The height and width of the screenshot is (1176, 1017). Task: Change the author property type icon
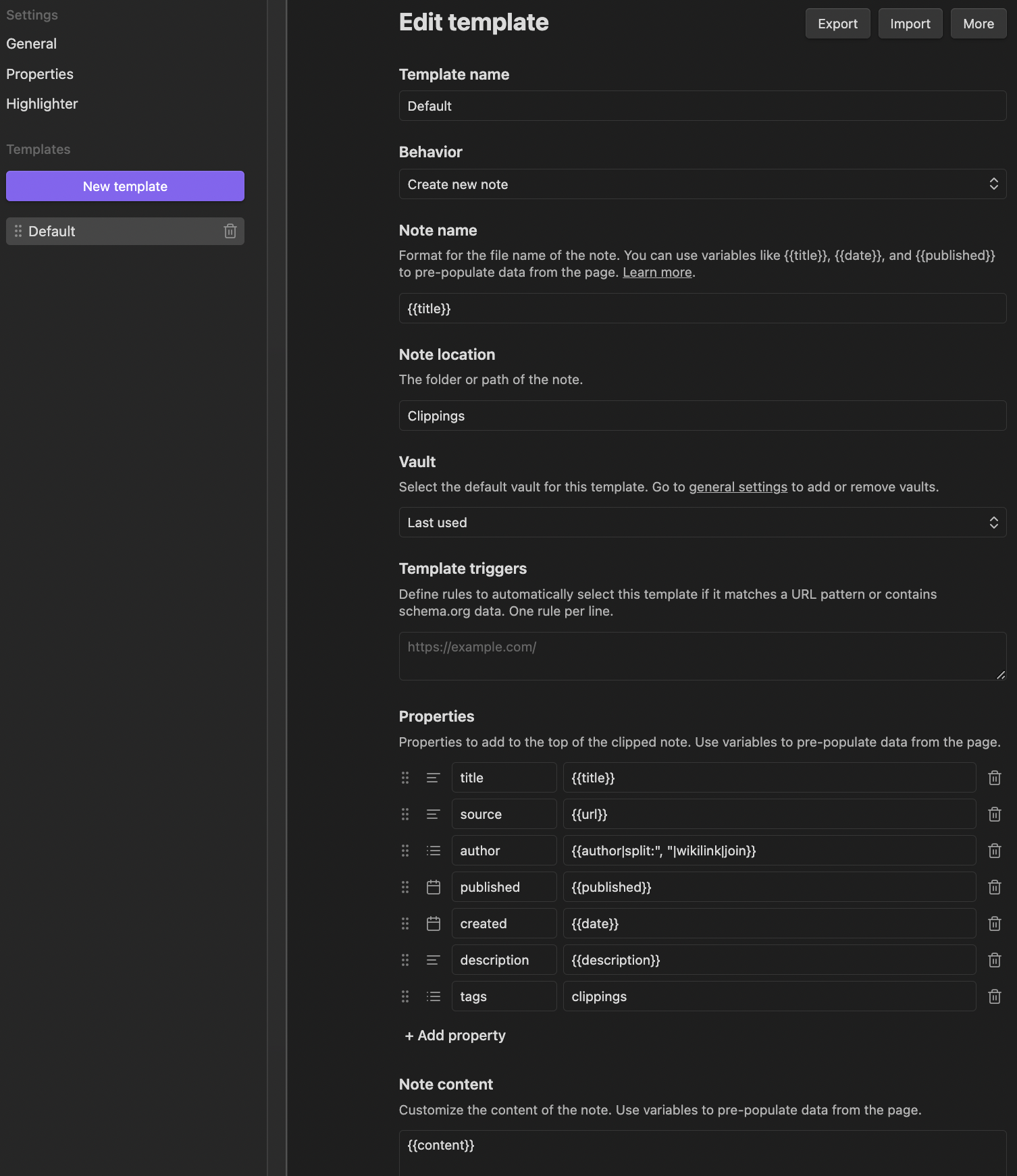pos(434,851)
